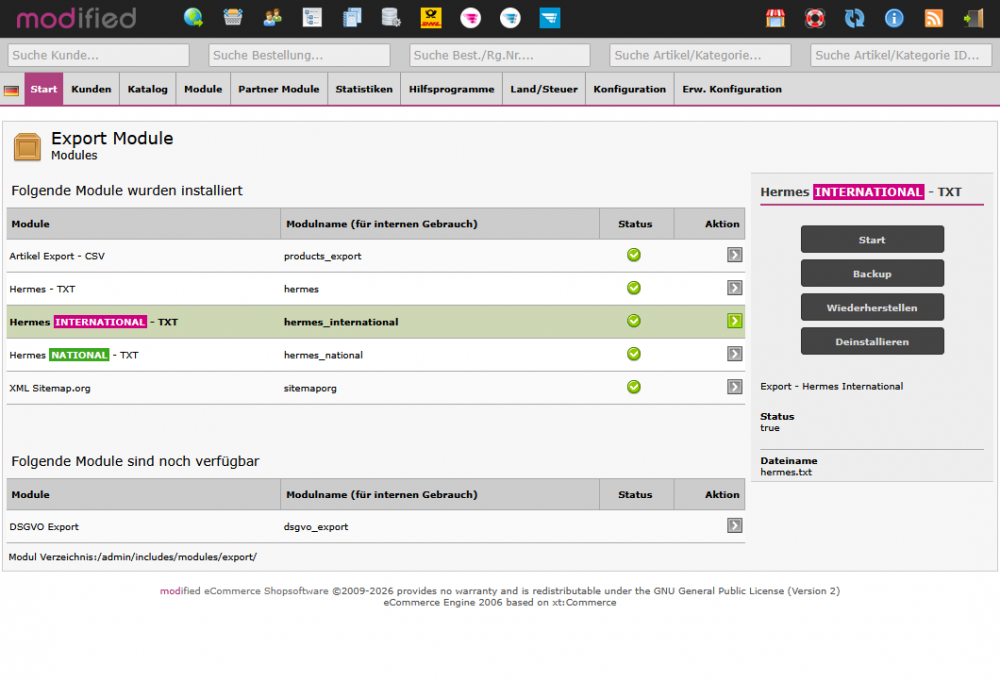Screen dimensions: 1000x681
Task: Click the DHL shipping icon
Action: (431, 17)
